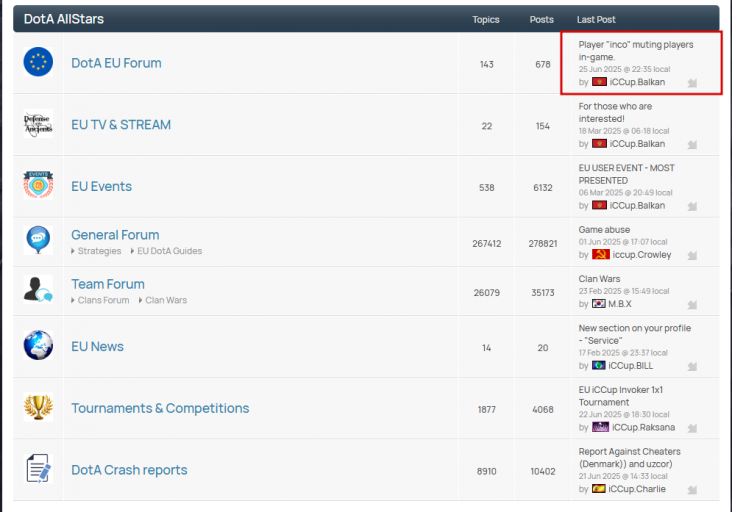
Task: Open the General Forum
Action: pyautogui.click(x=115, y=235)
